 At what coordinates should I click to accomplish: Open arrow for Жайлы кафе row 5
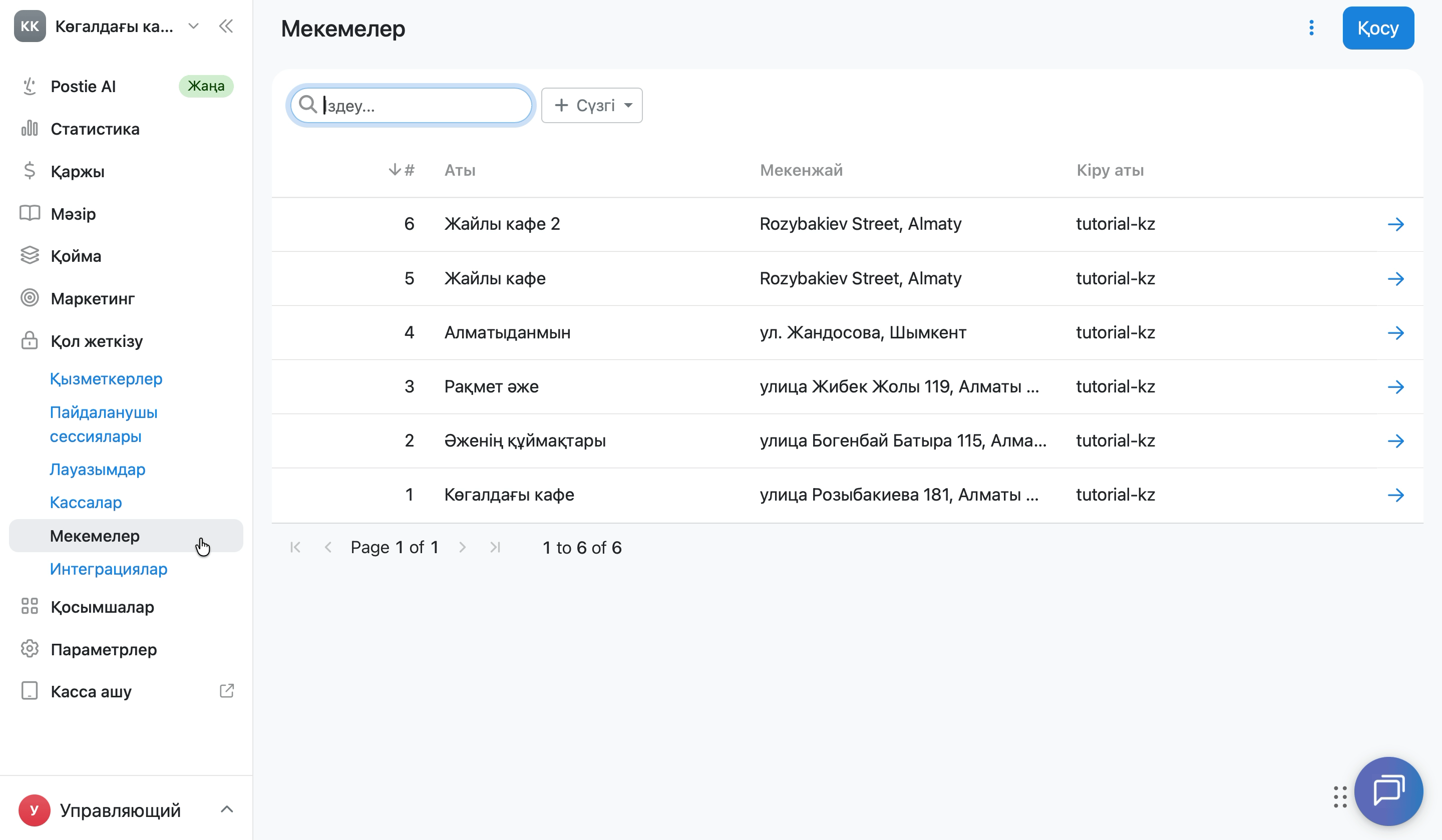point(1395,279)
